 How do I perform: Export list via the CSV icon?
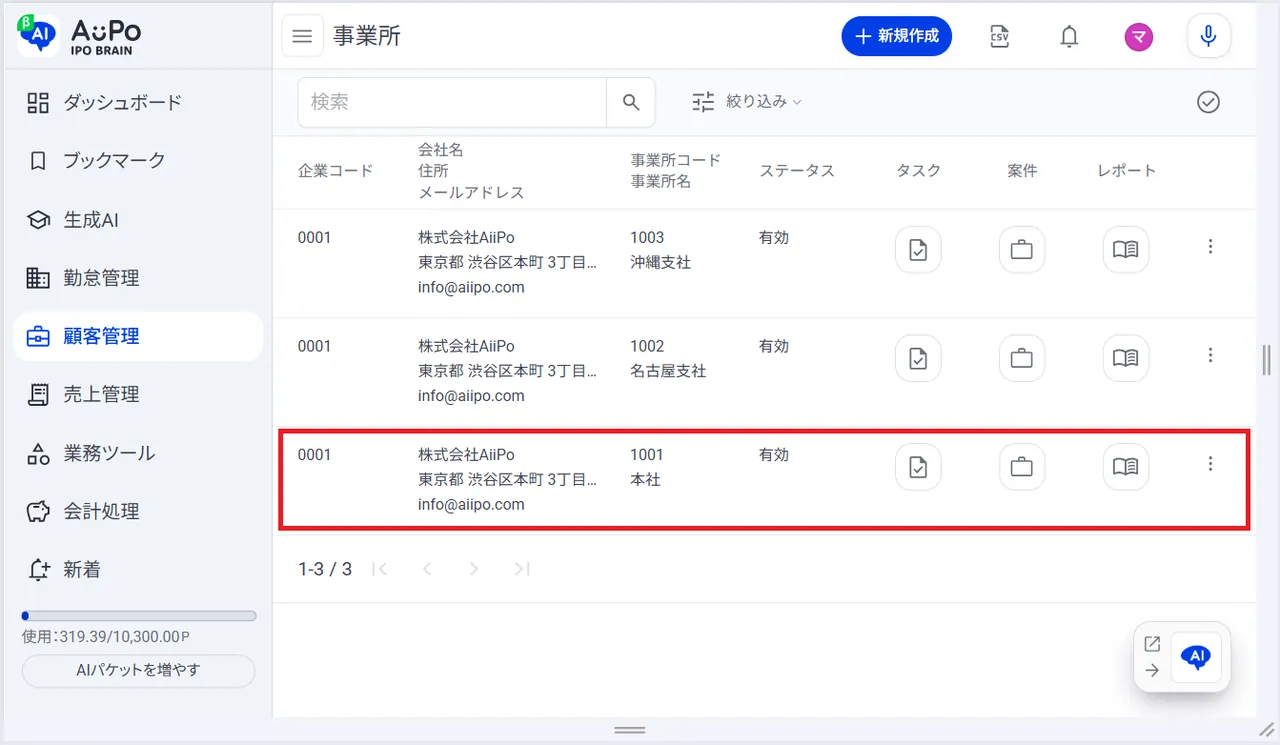tap(999, 37)
